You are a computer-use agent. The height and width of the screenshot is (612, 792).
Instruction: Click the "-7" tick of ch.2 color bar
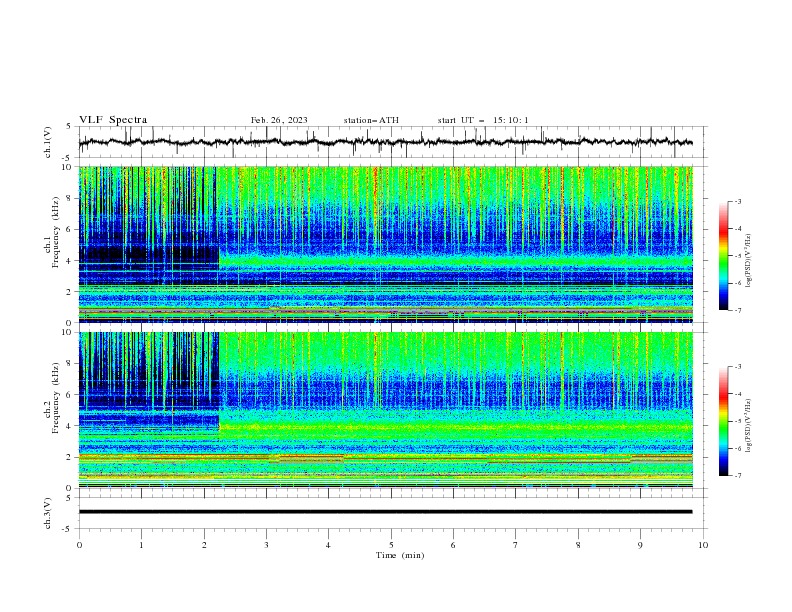[737, 476]
